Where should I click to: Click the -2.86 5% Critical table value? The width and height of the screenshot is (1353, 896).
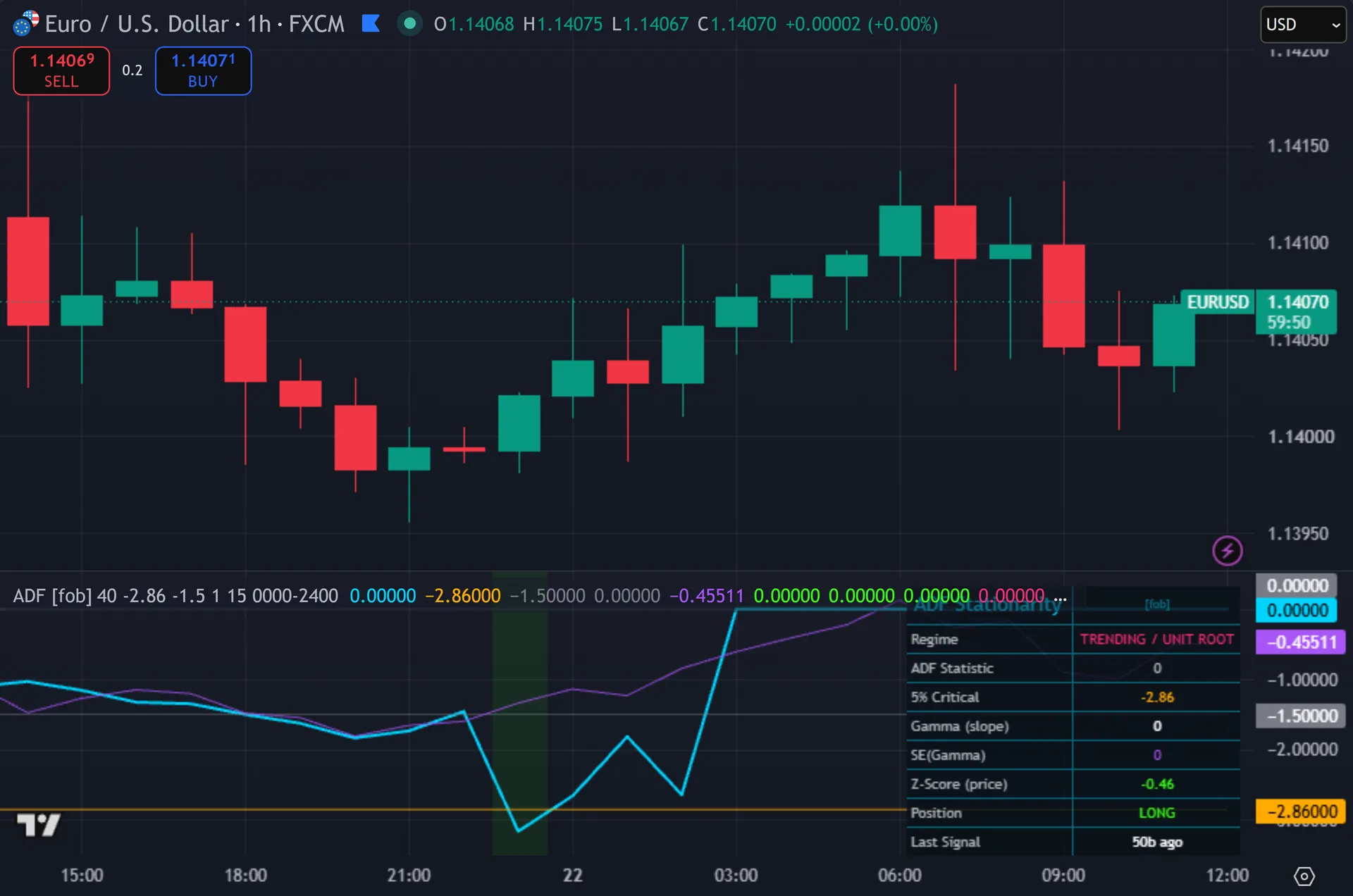(x=1156, y=697)
